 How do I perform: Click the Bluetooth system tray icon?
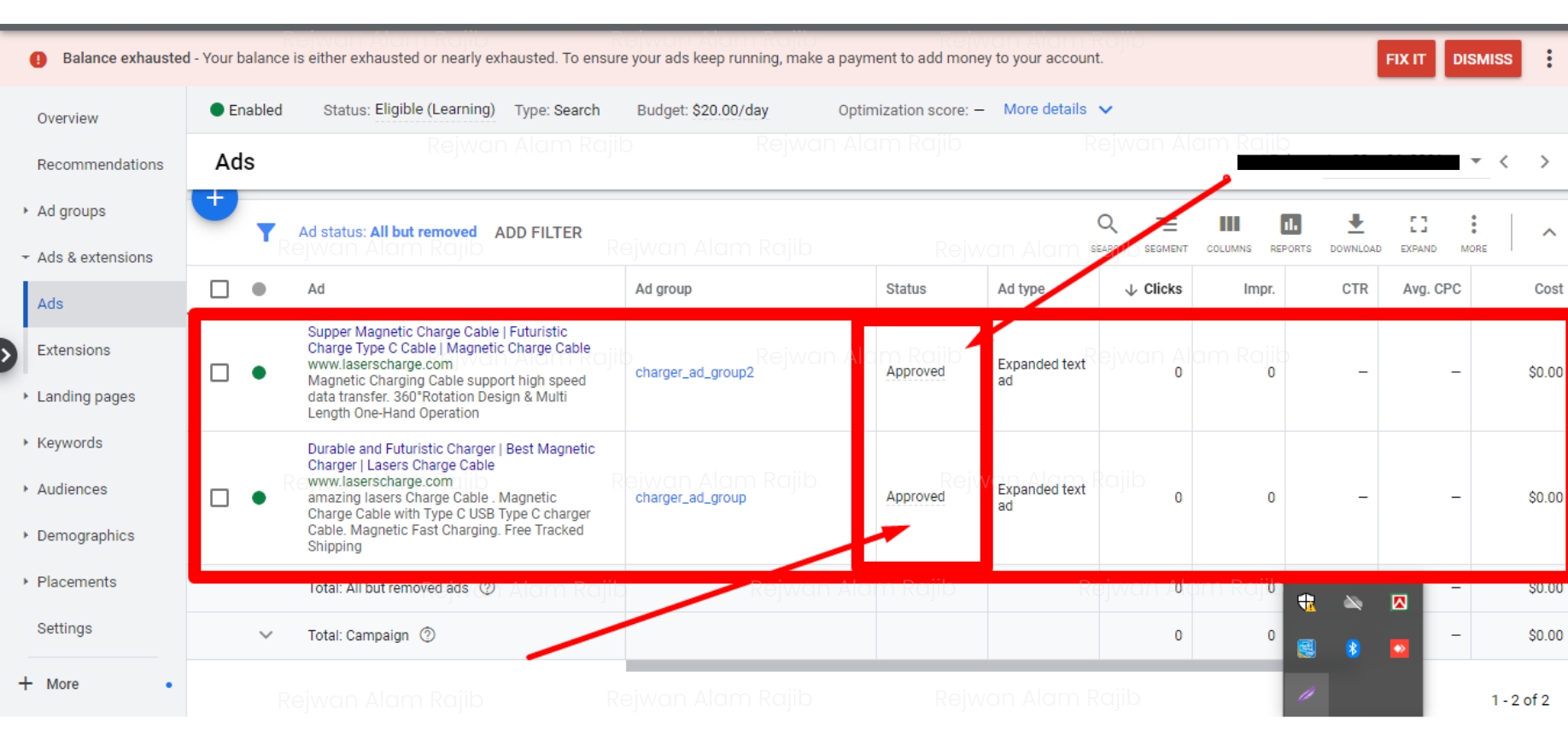pyautogui.click(x=1352, y=649)
